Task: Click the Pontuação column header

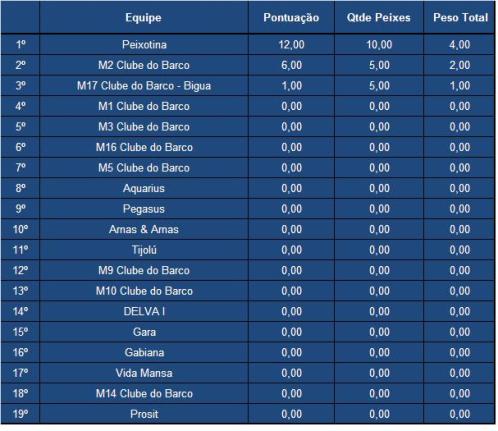Action: (291, 17)
